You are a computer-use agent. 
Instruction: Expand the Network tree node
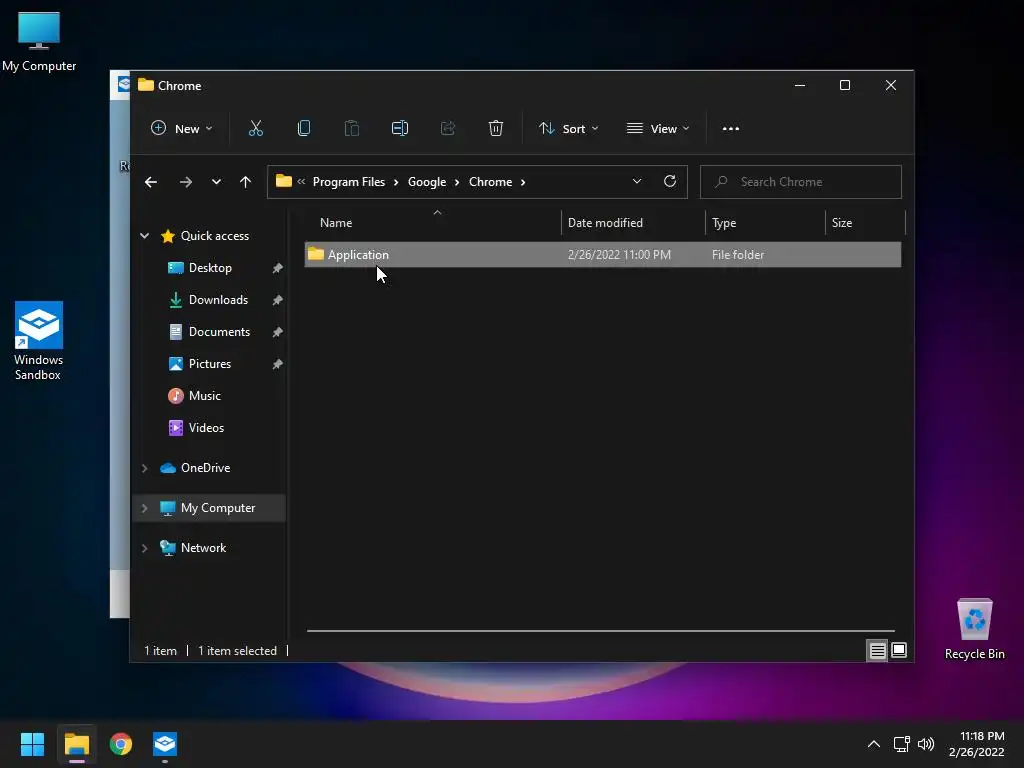[145, 548]
